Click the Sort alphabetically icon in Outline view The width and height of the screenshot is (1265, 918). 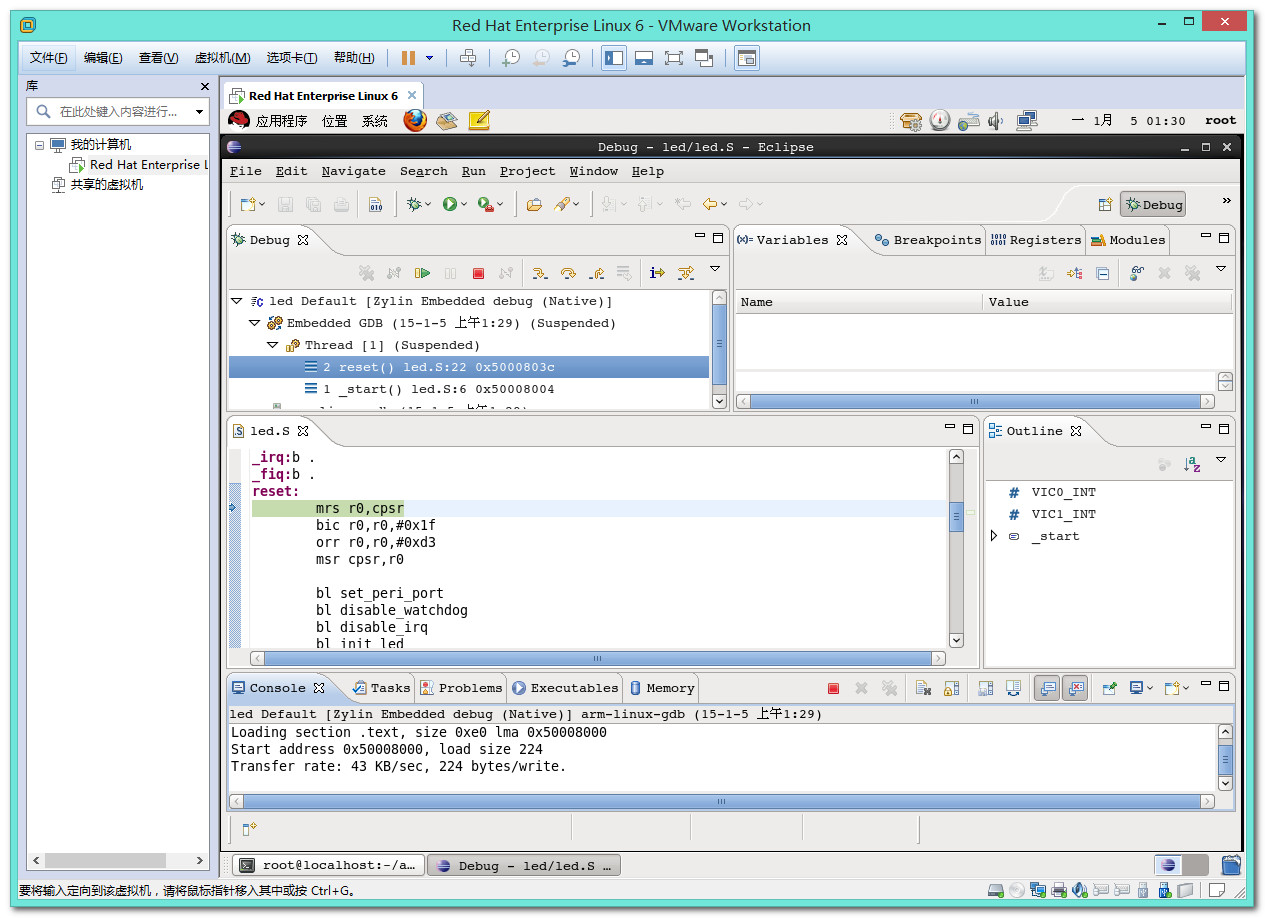pyautogui.click(x=1192, y=464)
